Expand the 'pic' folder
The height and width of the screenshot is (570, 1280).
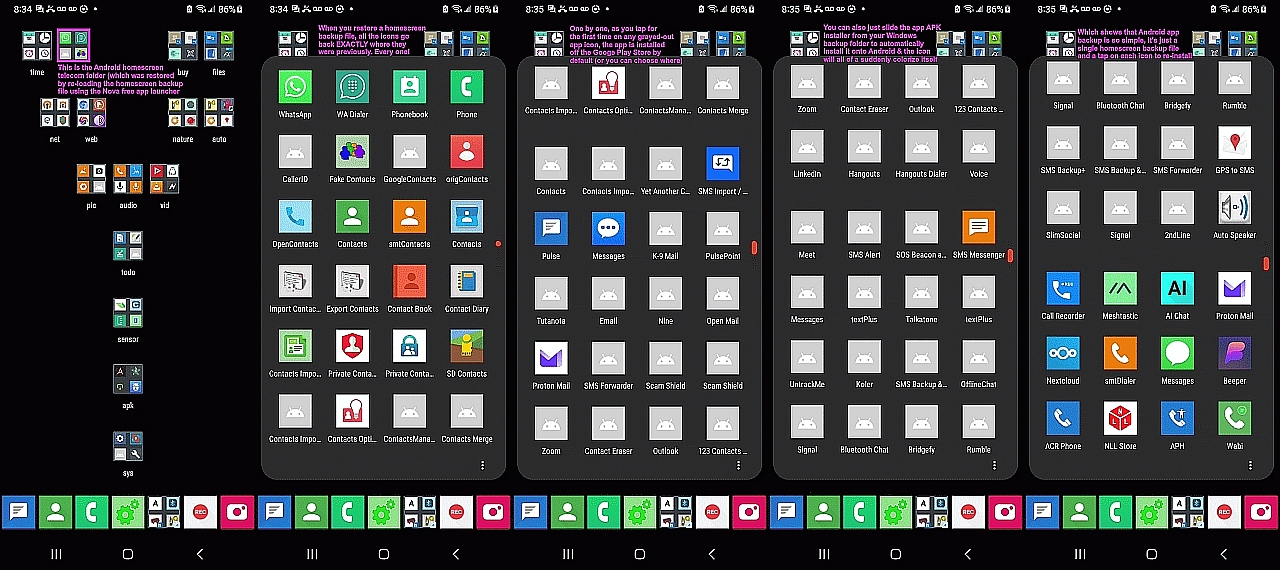(91, 178)
